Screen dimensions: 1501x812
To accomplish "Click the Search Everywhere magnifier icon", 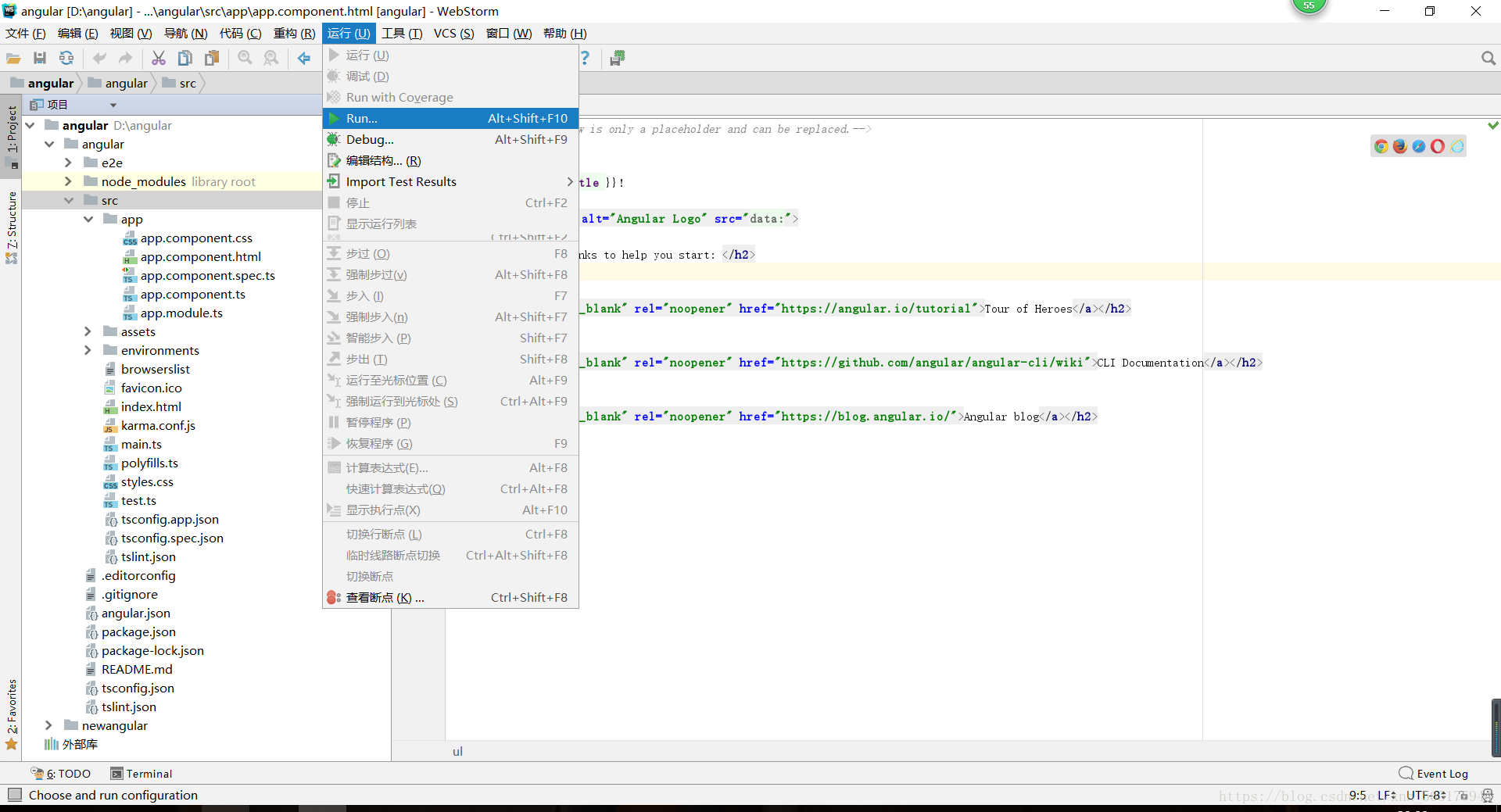I will tap(1488, 58).
